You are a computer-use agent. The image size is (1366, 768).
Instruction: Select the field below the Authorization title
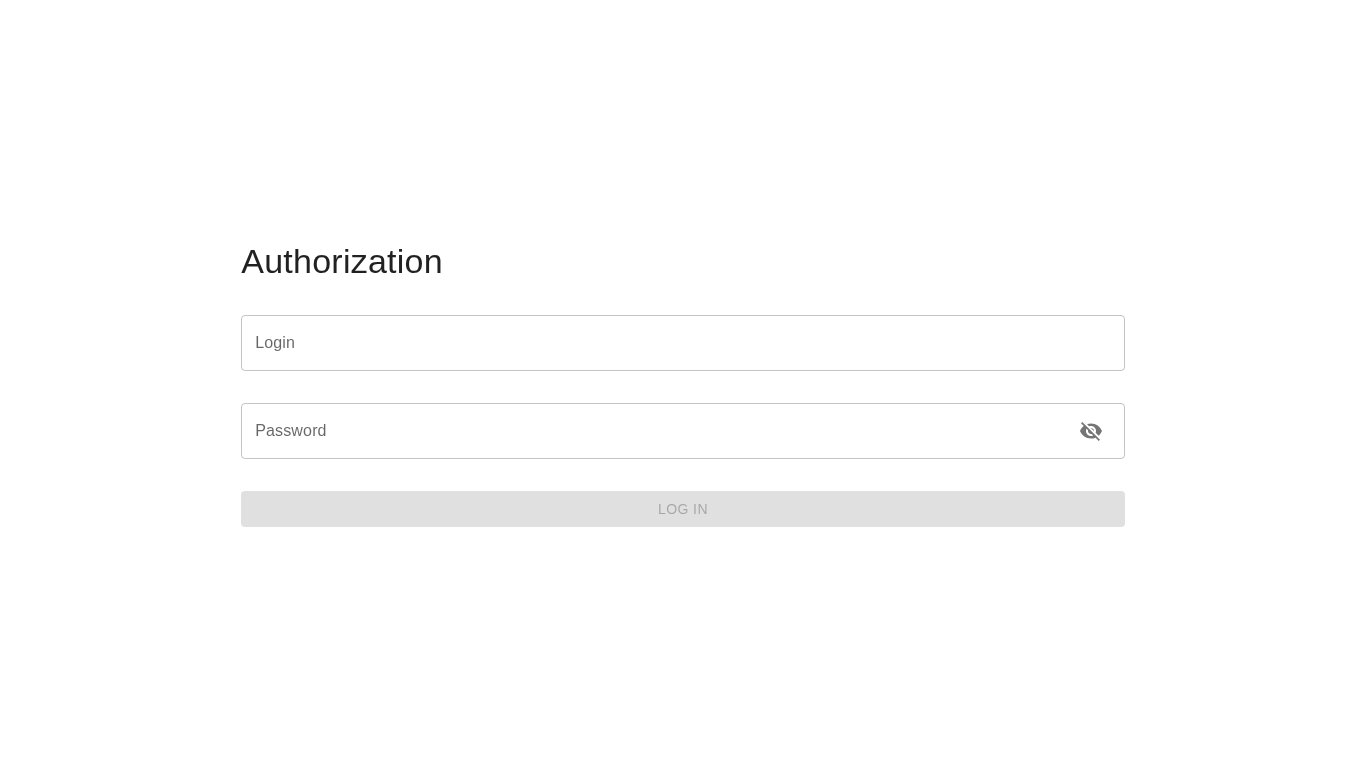click(682, 343)
